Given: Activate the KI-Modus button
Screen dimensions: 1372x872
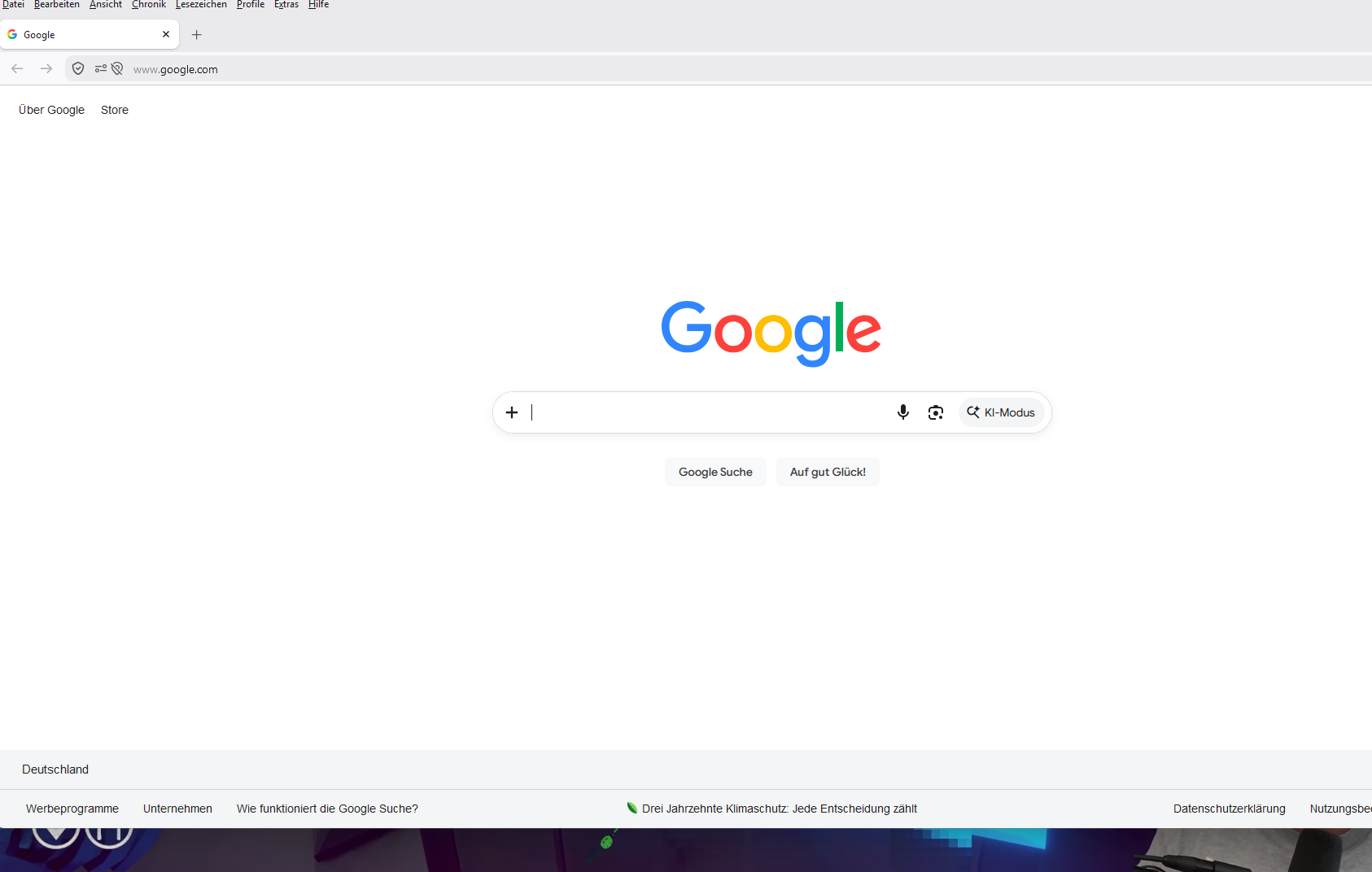Looking at the screenshot, I should click(1001, 412).
